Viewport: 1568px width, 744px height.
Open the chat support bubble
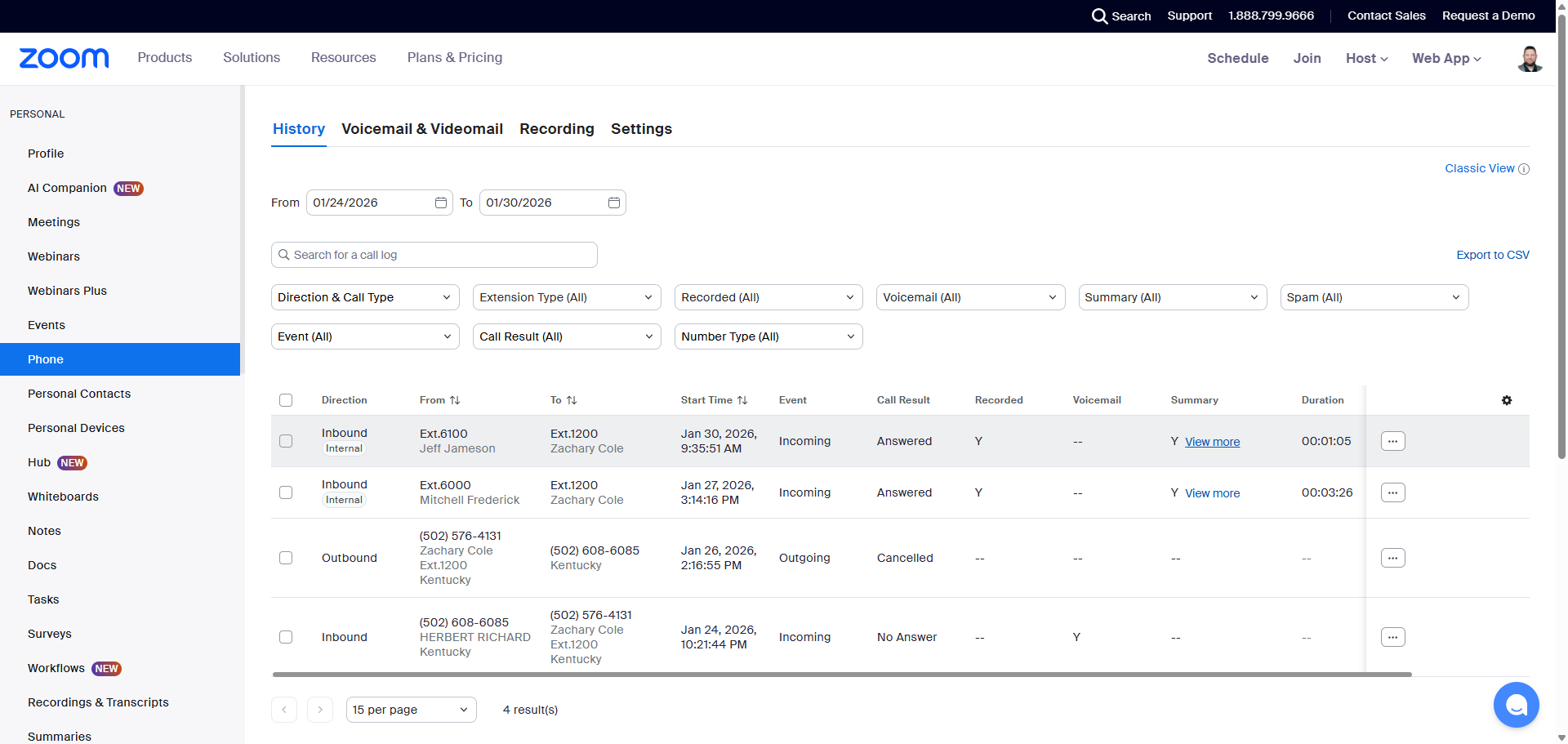(1516, 704)
